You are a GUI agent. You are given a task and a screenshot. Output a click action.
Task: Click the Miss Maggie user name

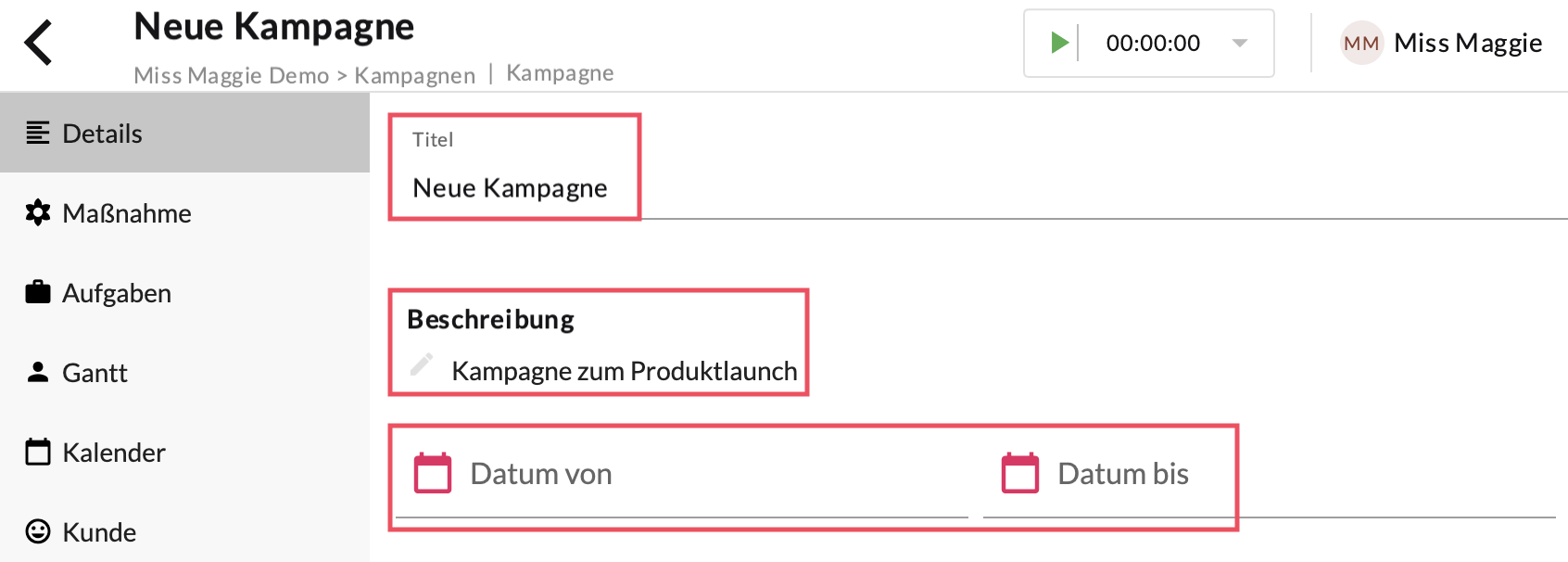click(x=1467, y=44)
